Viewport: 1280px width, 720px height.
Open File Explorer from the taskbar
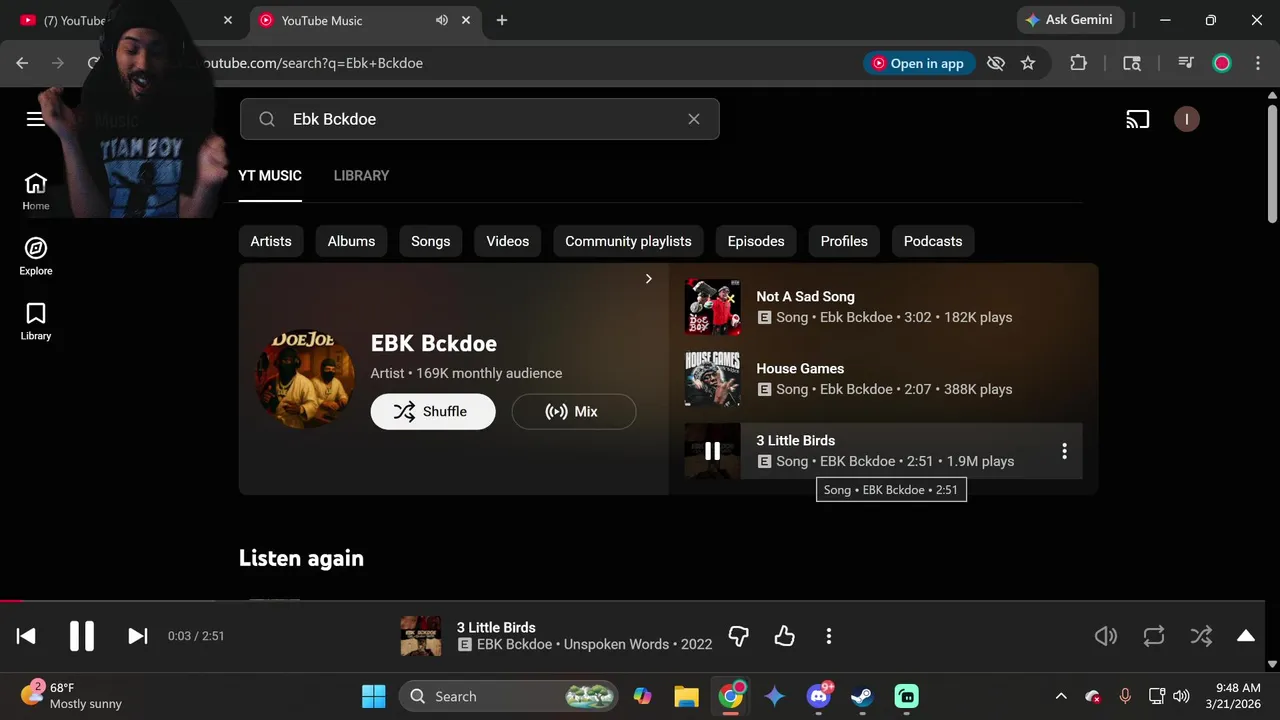tap(686, 696)
